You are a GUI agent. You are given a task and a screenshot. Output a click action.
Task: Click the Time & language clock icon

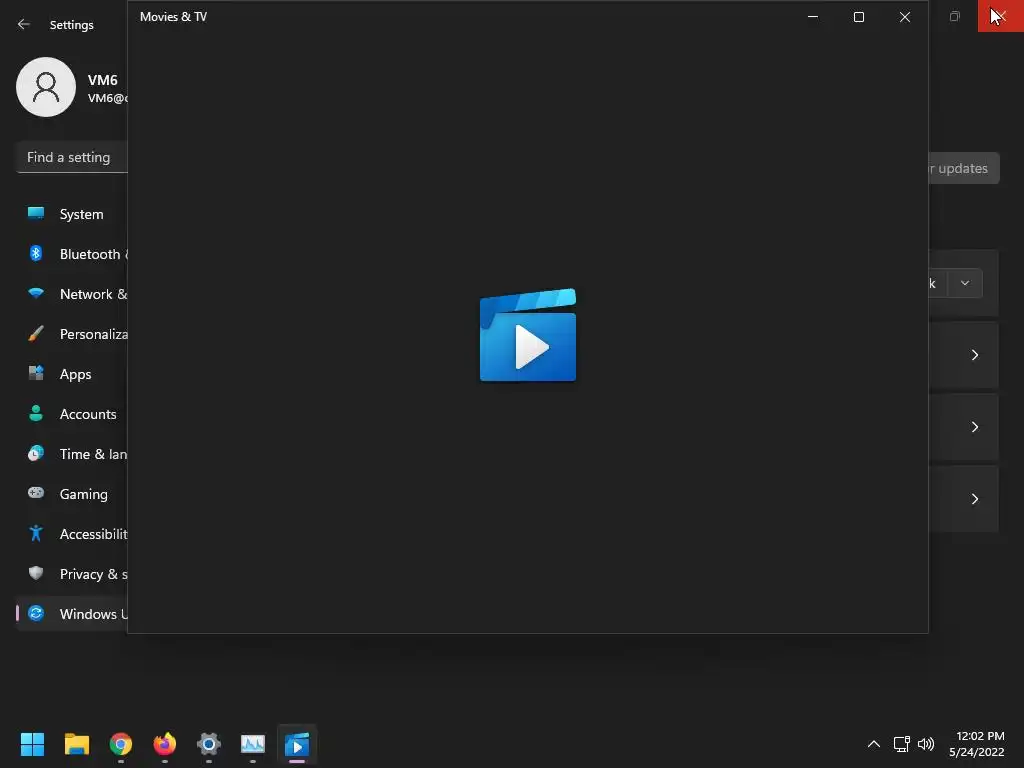36,453
